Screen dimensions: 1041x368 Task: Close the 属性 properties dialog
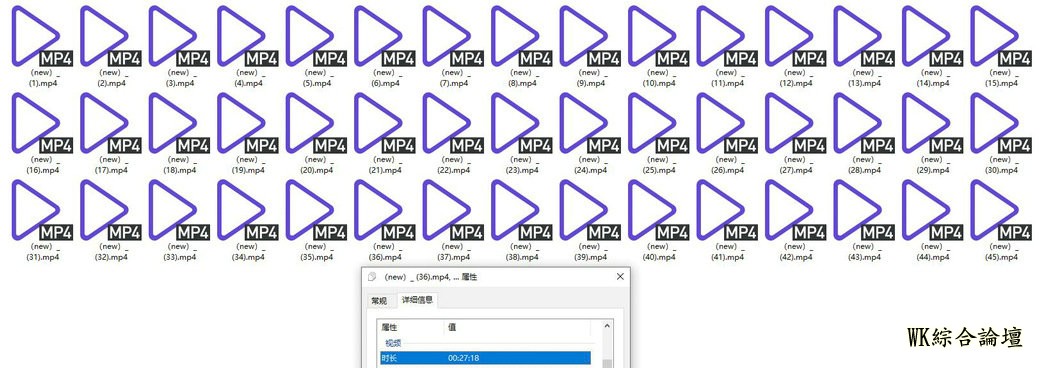[620, 276]
